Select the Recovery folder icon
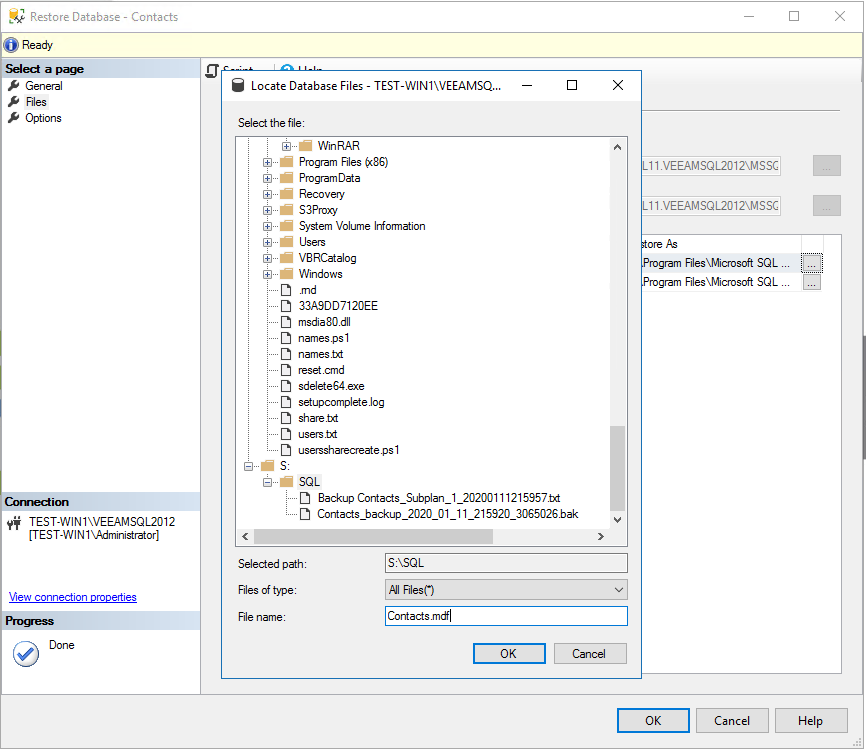Screen dimensions: 866x751 point(287,194)
